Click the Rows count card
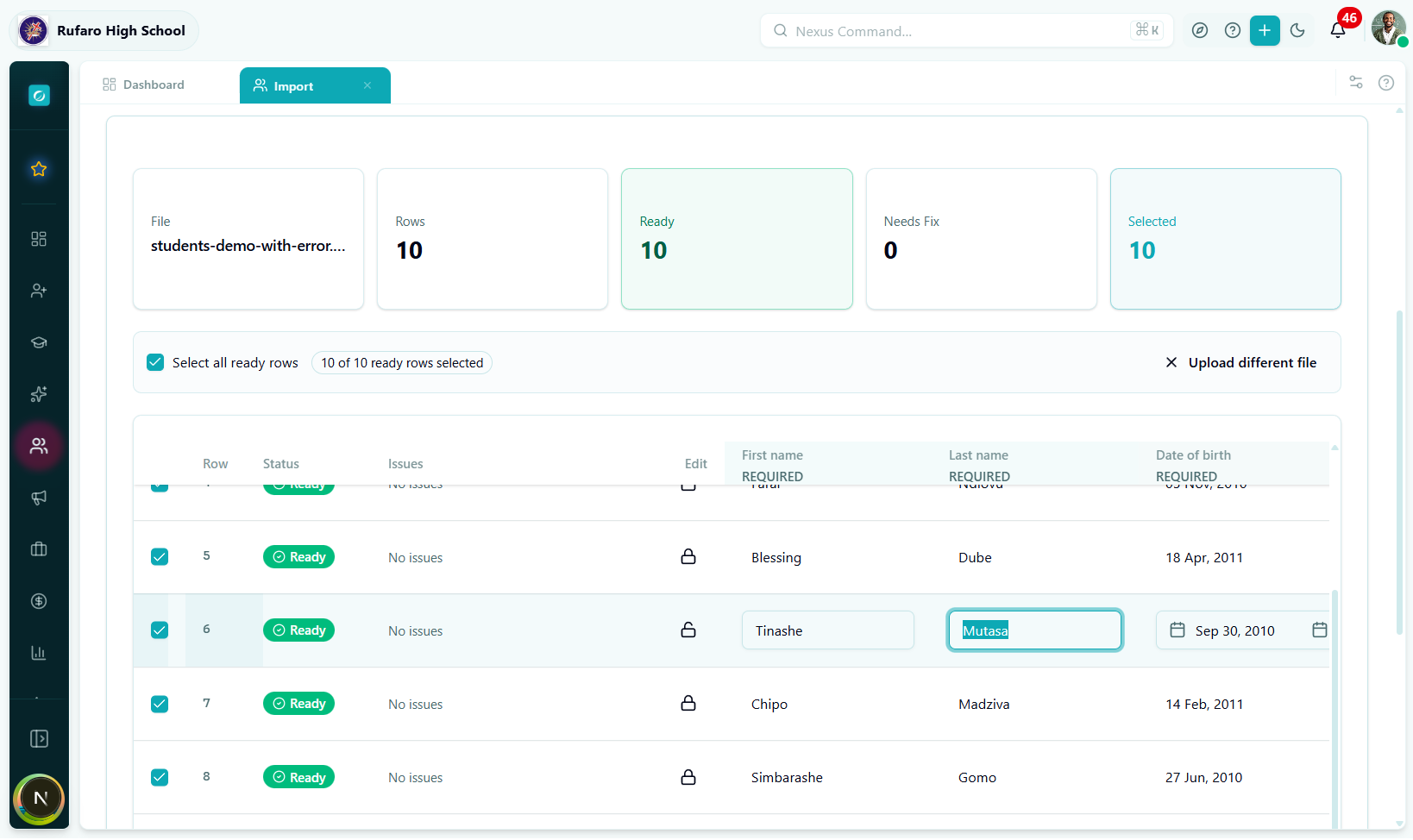 (493, 239)
